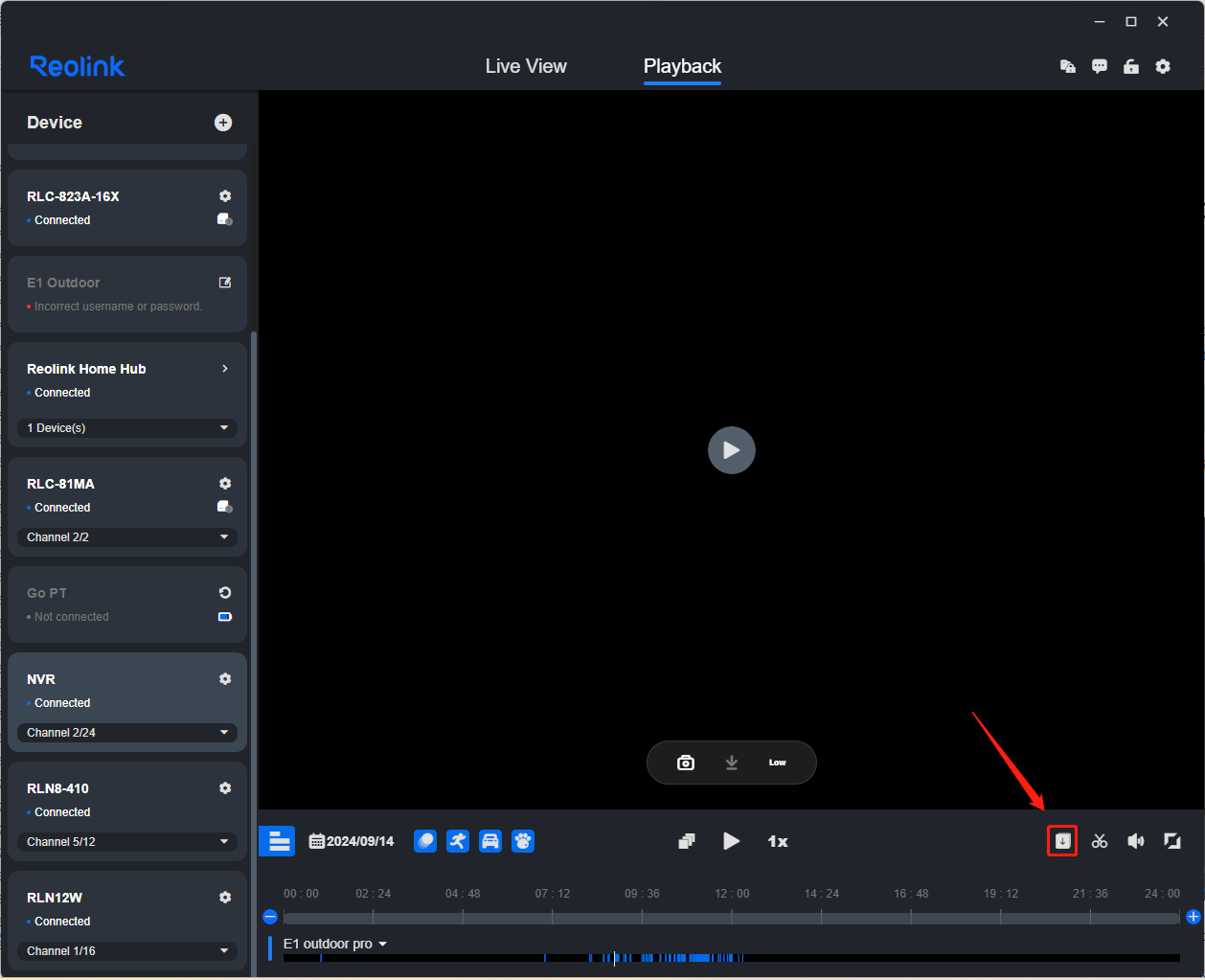Screen dimensions: 1205x980
Task: Take a snapshot with camera icon
Action: [x=686, y=763]
